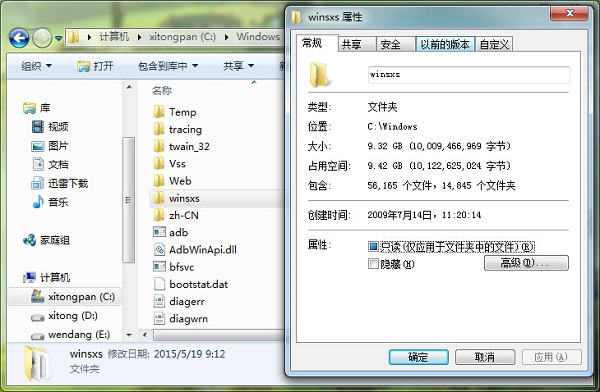This screenshot has height=392, width=600.
Task: Close the winsxs 属性 dialog
Action: 569,13
